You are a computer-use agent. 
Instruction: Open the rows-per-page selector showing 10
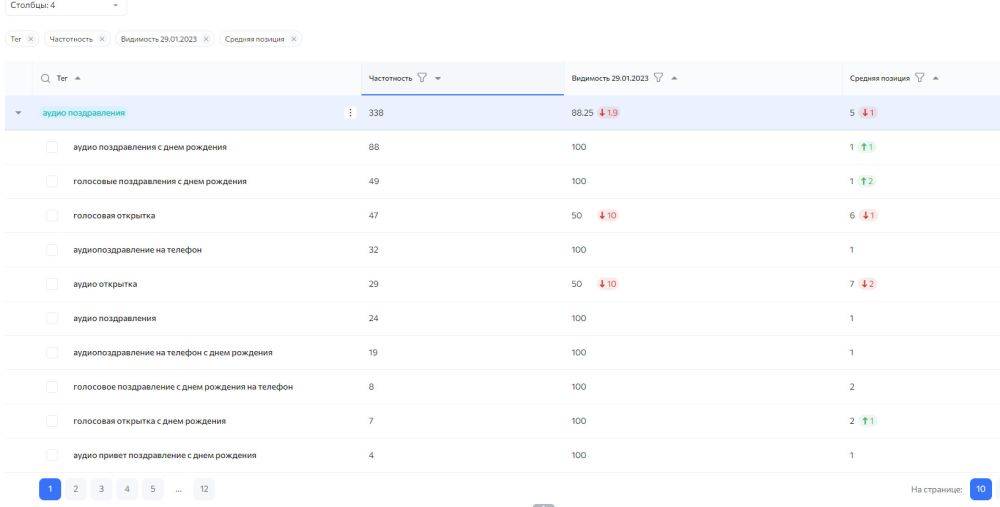981,489
